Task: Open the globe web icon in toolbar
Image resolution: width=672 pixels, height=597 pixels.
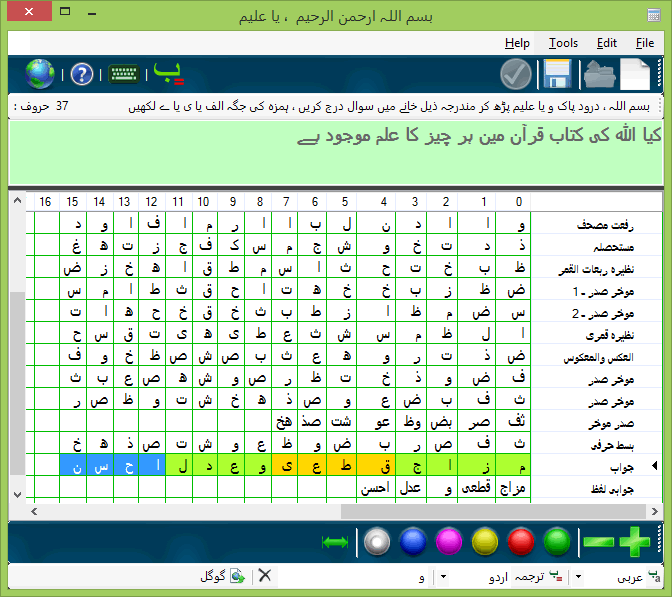Action: tap(40, 74)
